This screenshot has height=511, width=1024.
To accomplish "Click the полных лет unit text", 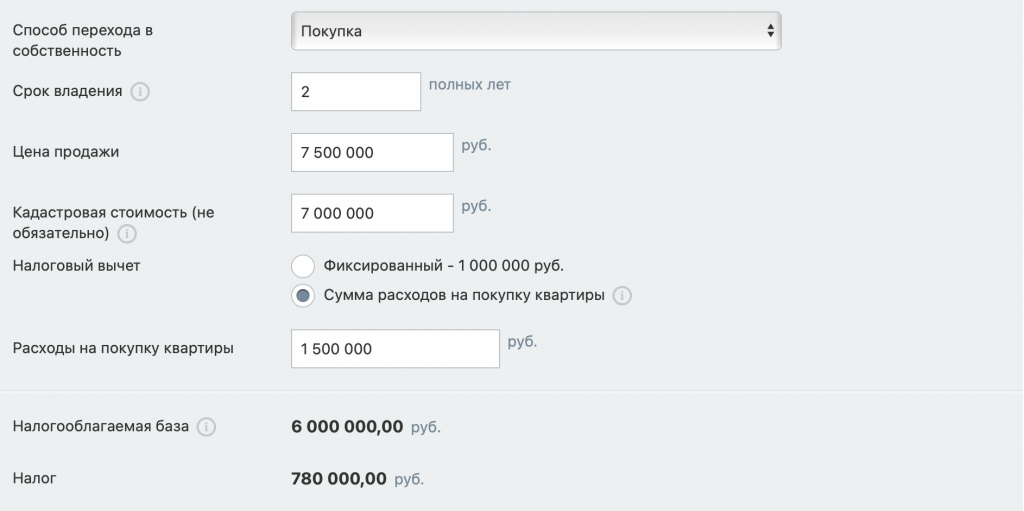I will [x=469, y=85].
